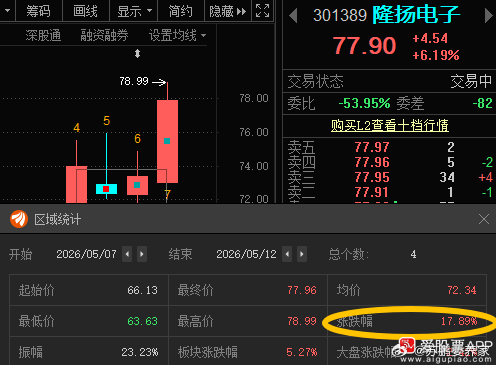496x365 pixels.
Task: Click the 隐藏 hide panel button
Action: tap(227, 11)
